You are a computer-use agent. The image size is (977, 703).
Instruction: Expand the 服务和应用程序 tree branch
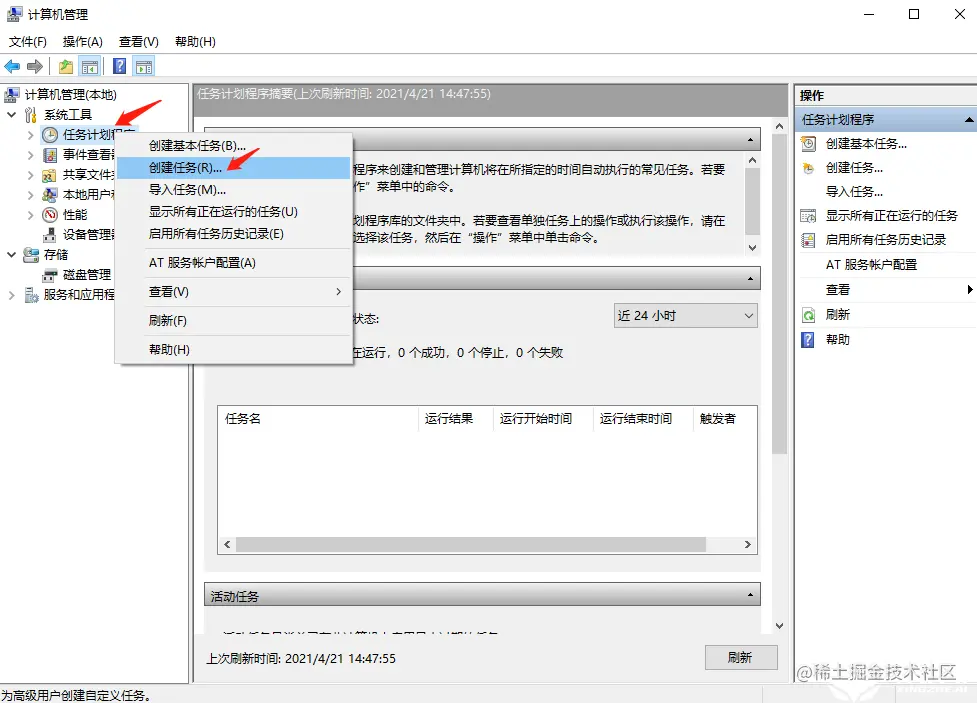coord(12,294)
